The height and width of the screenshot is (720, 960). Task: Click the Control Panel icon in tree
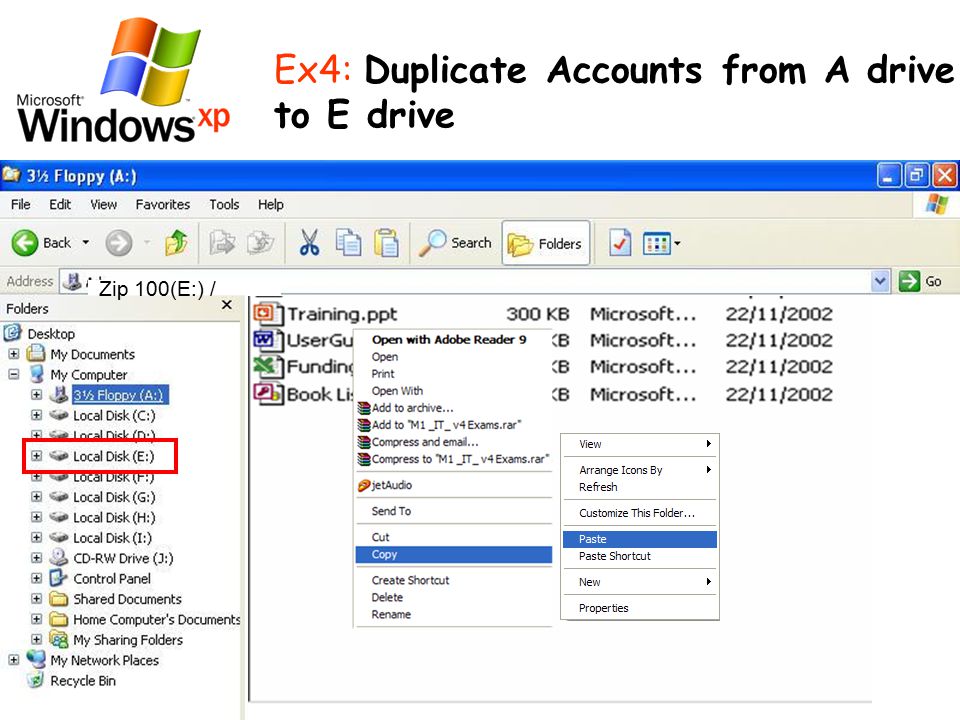pyautogui.click(x=59, y=578)
